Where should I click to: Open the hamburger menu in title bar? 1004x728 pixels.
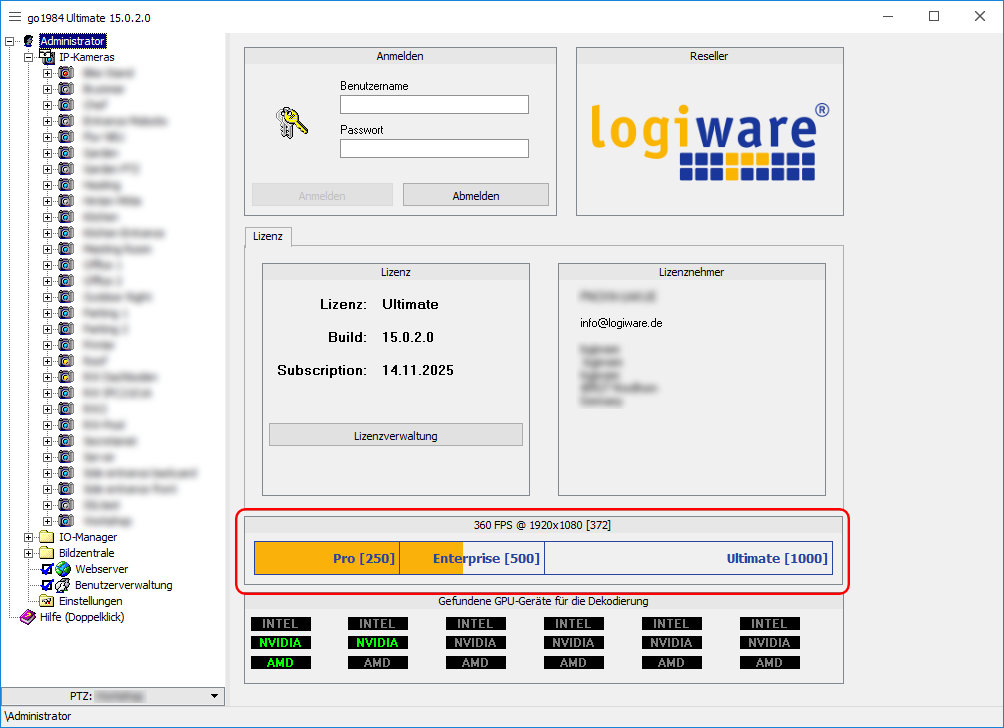[14, 17]
